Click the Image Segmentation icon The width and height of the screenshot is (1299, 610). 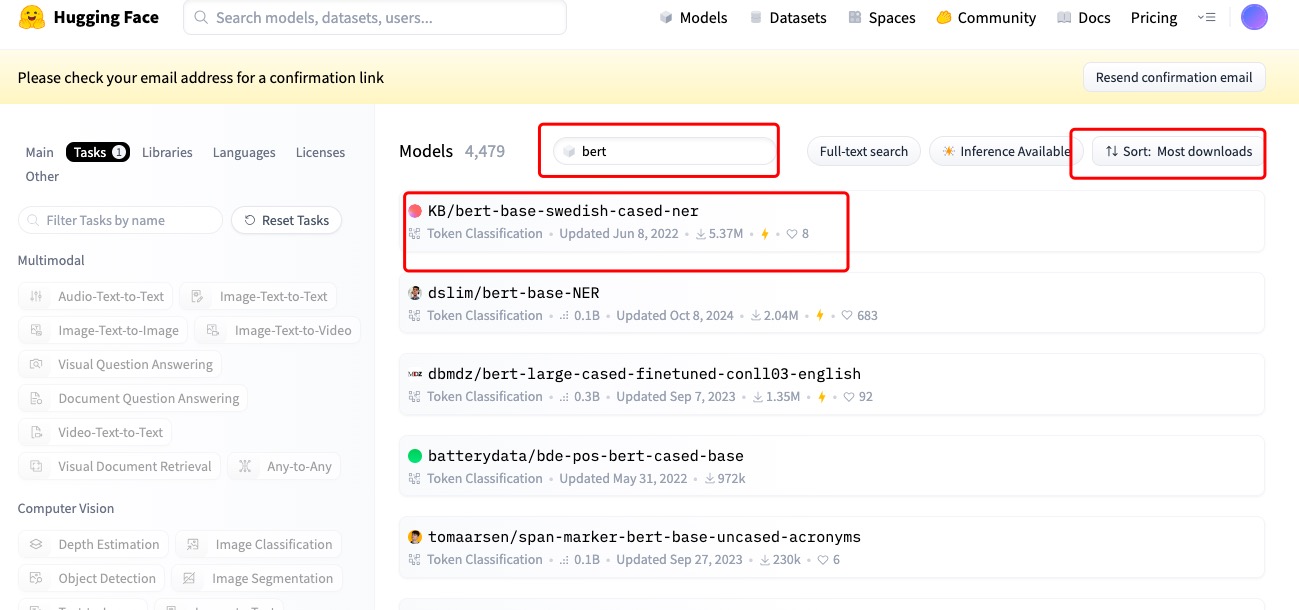[190, 579]
